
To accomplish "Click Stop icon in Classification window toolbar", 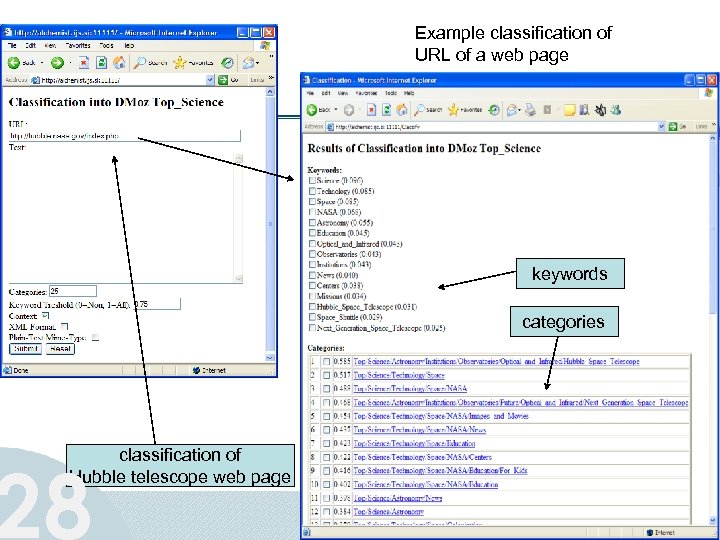I will pos(371,110).
